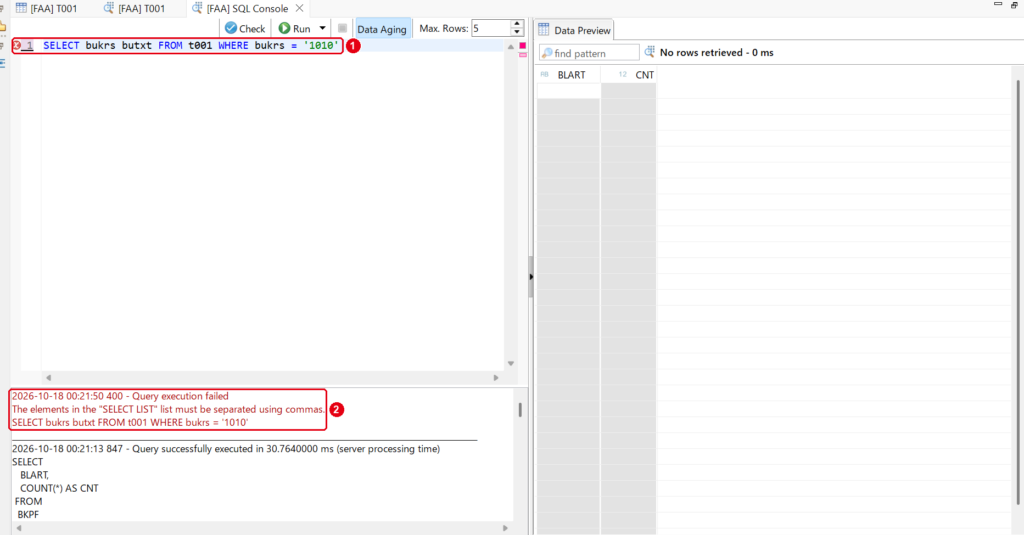The height and width of the screenshot is (535, 1024).
Task: Increase Max. Rows with the up stepper
Action: tap(517, 24)
